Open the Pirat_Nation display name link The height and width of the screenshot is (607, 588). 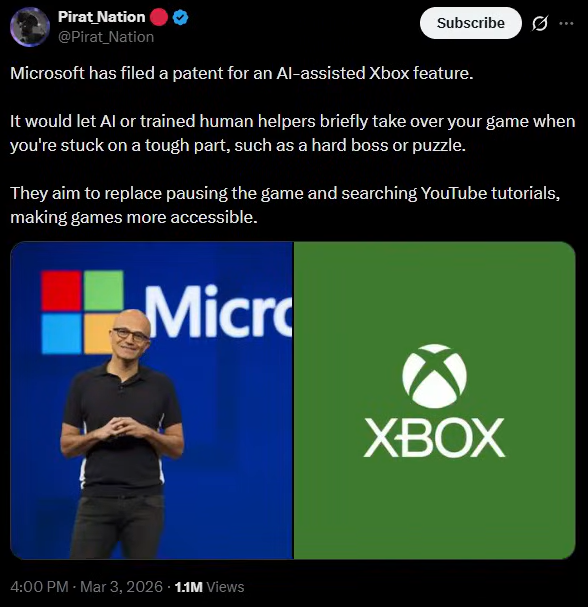(x=101, y=17)
